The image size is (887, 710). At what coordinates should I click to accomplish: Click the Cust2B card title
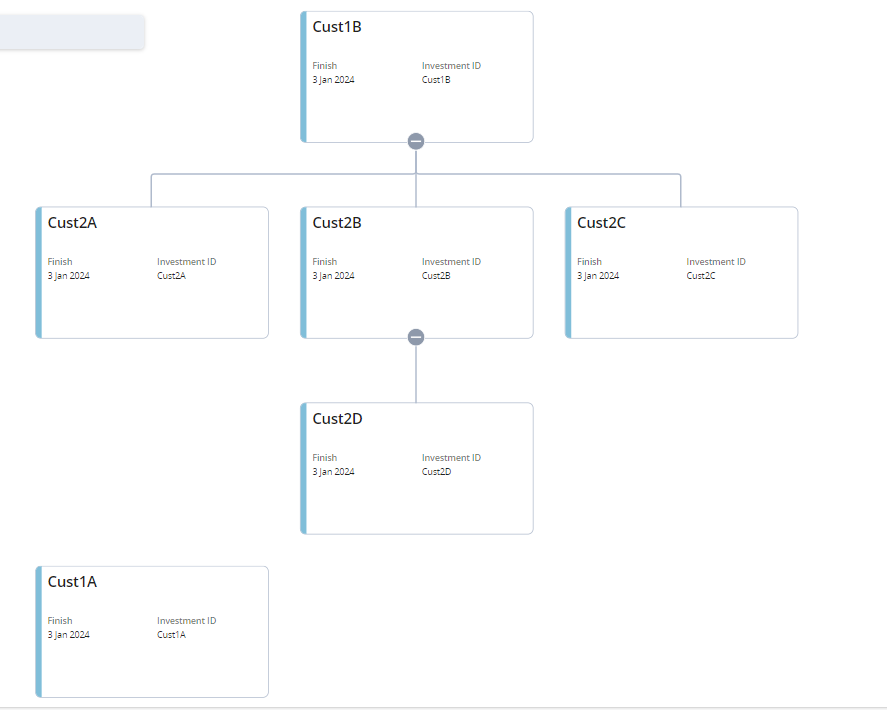click(337, 223)
